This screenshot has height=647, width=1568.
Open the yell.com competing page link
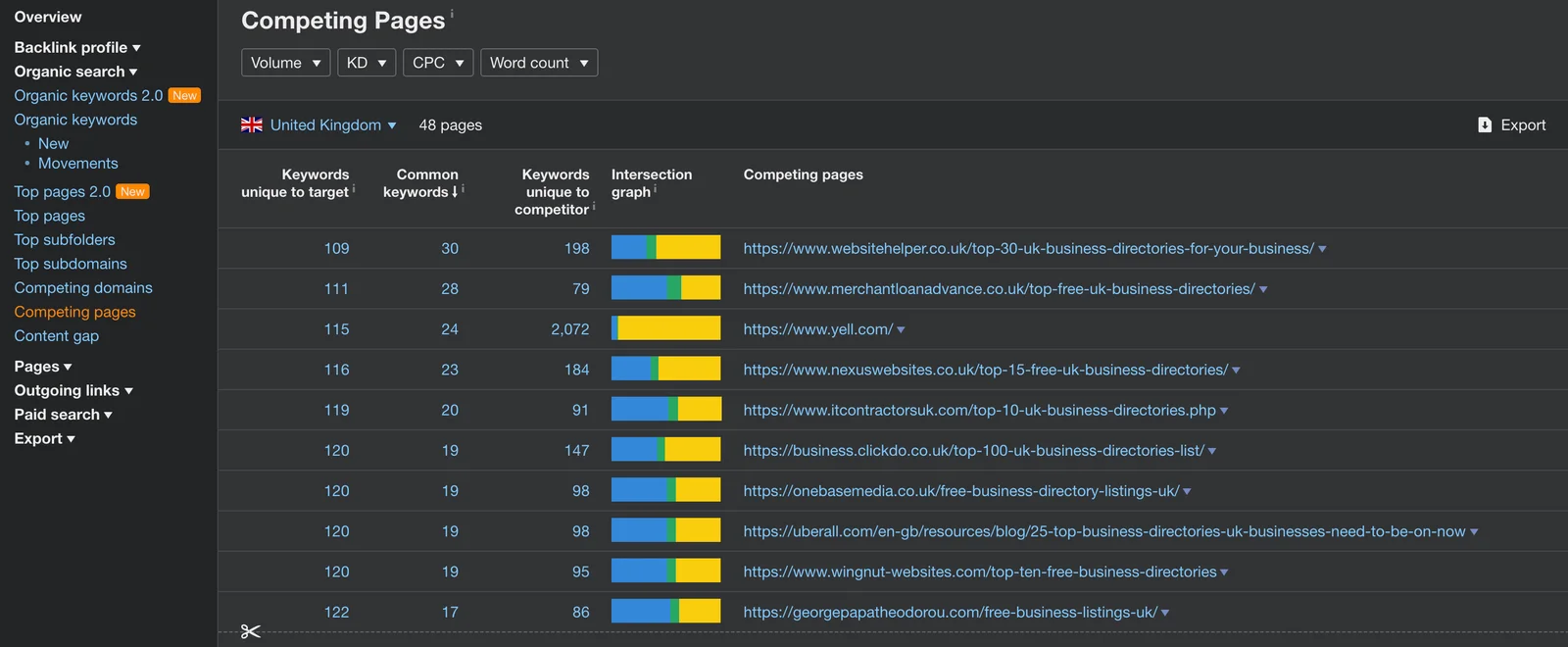point(817,329)
